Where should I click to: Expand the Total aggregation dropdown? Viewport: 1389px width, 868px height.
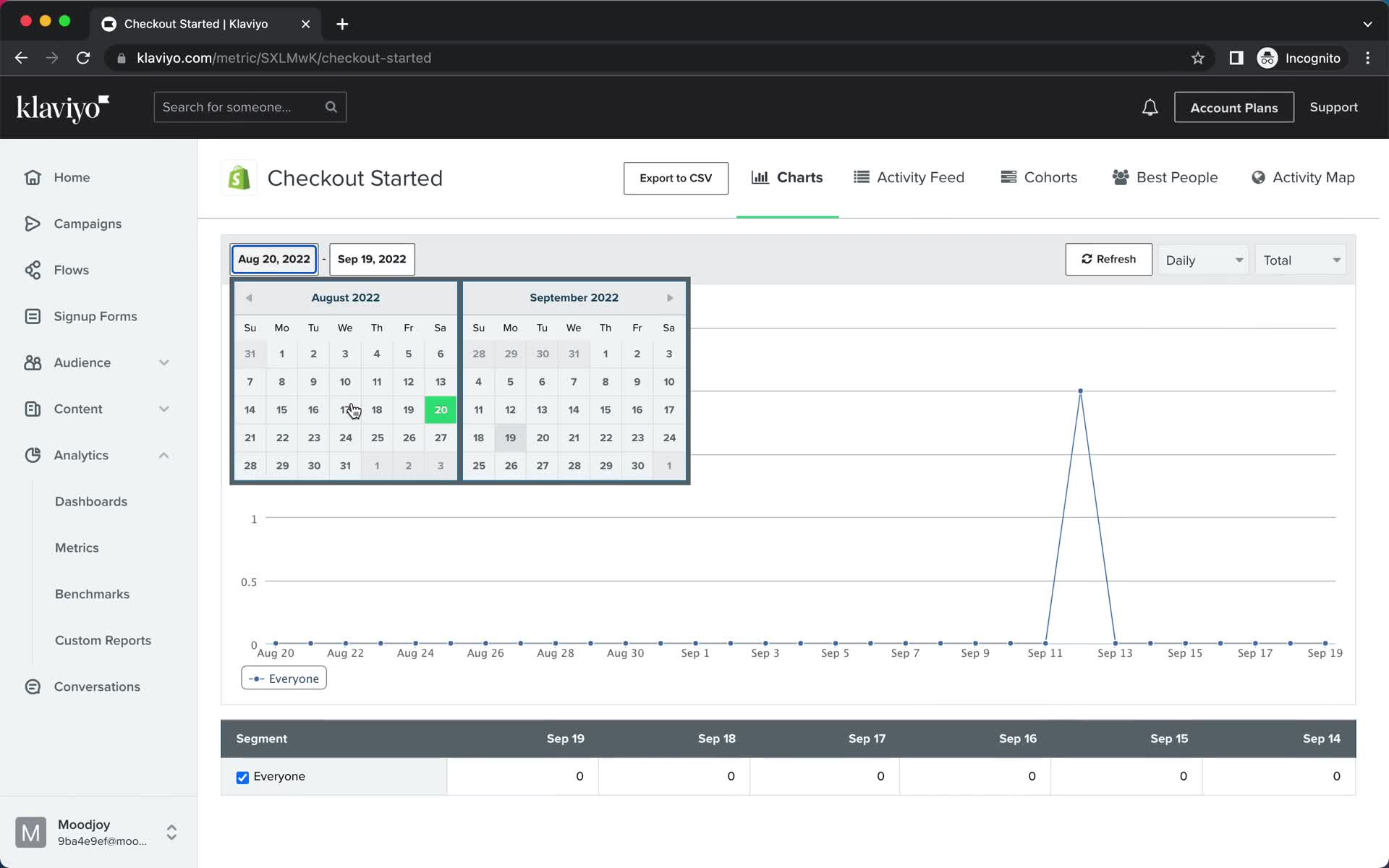pyautogui.click(x=1300, y=260)
